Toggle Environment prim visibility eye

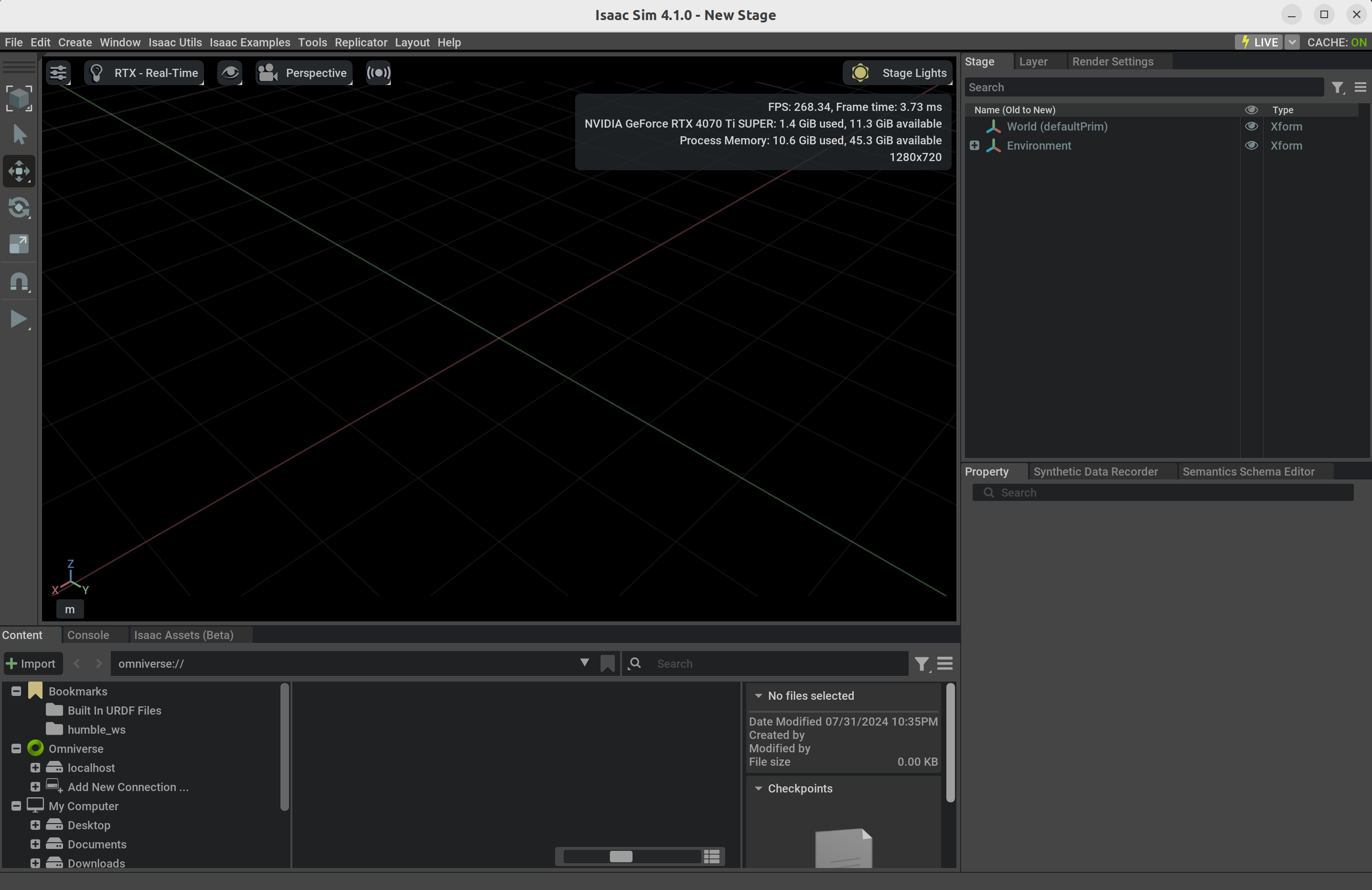coord(1251,145)
